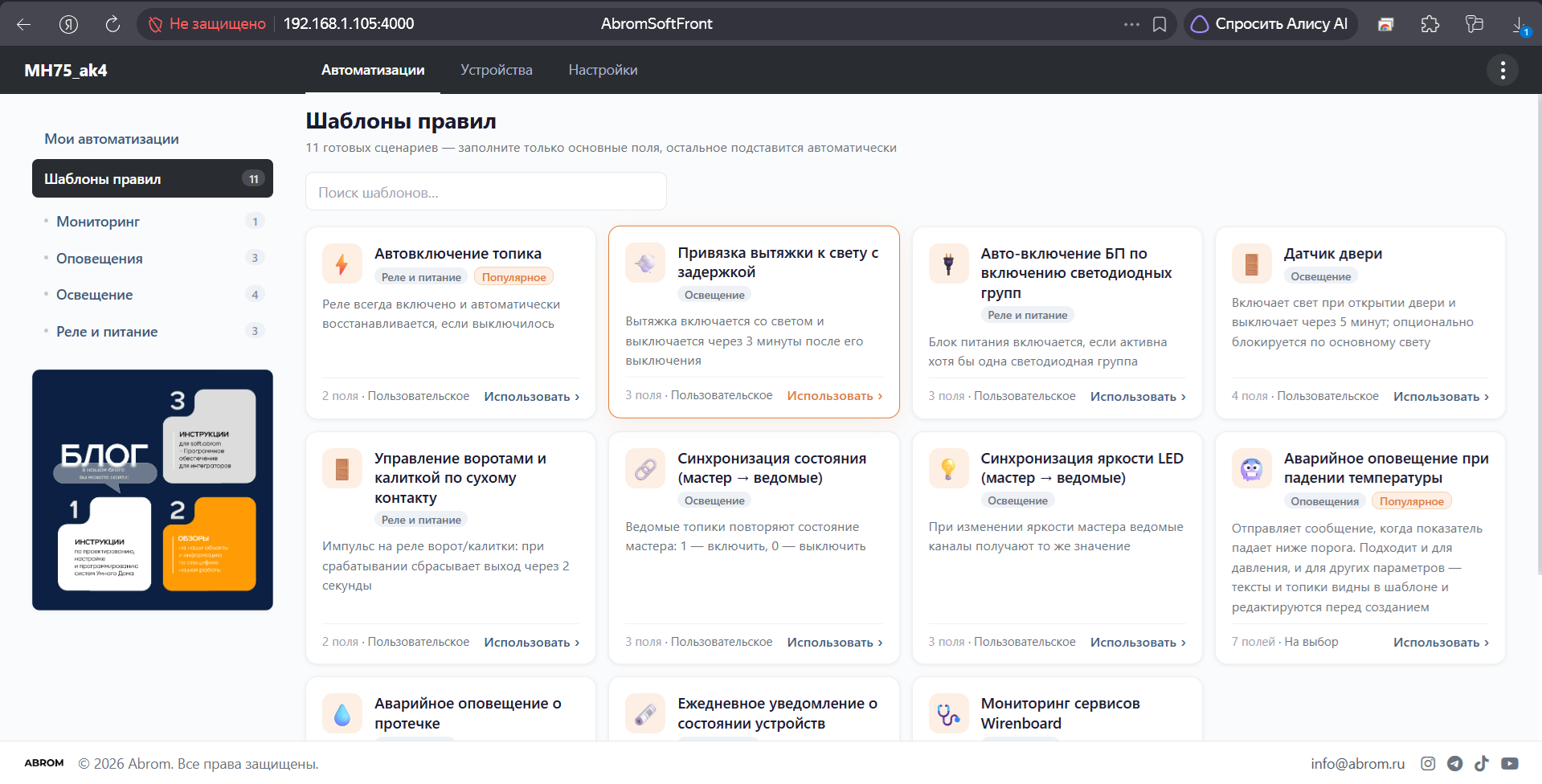Screen dimensions: 1542x784
Task: Click the chain link icon on Синхронизация состояния
Action: (x=645, y=468)
